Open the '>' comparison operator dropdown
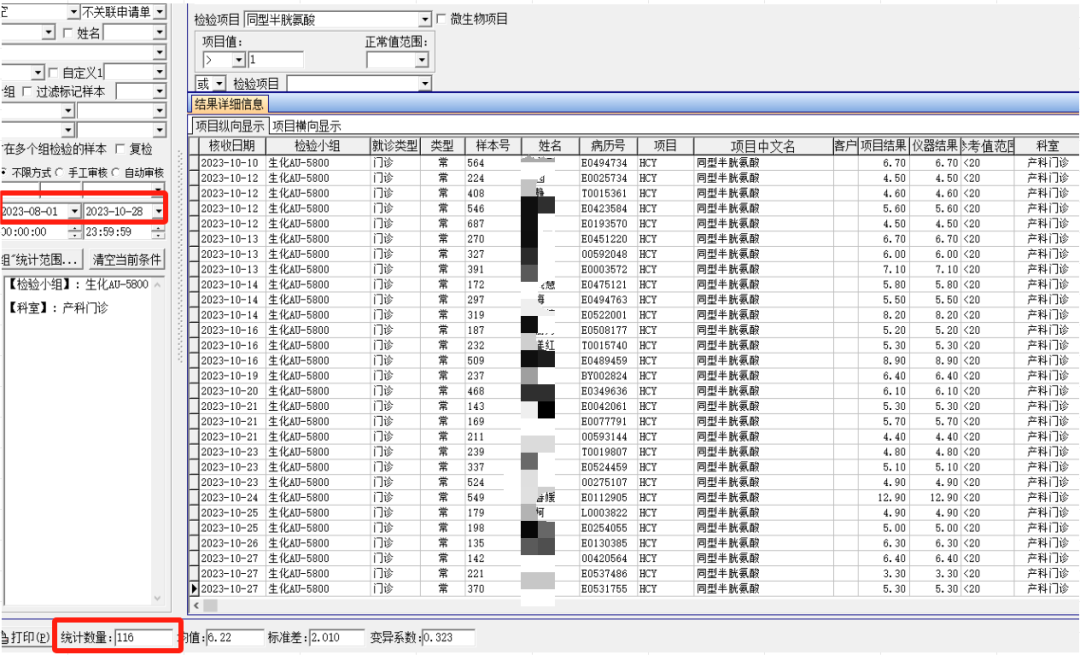Image resolution: width=1080 pixels, height=655 pixels. point(238,61)
